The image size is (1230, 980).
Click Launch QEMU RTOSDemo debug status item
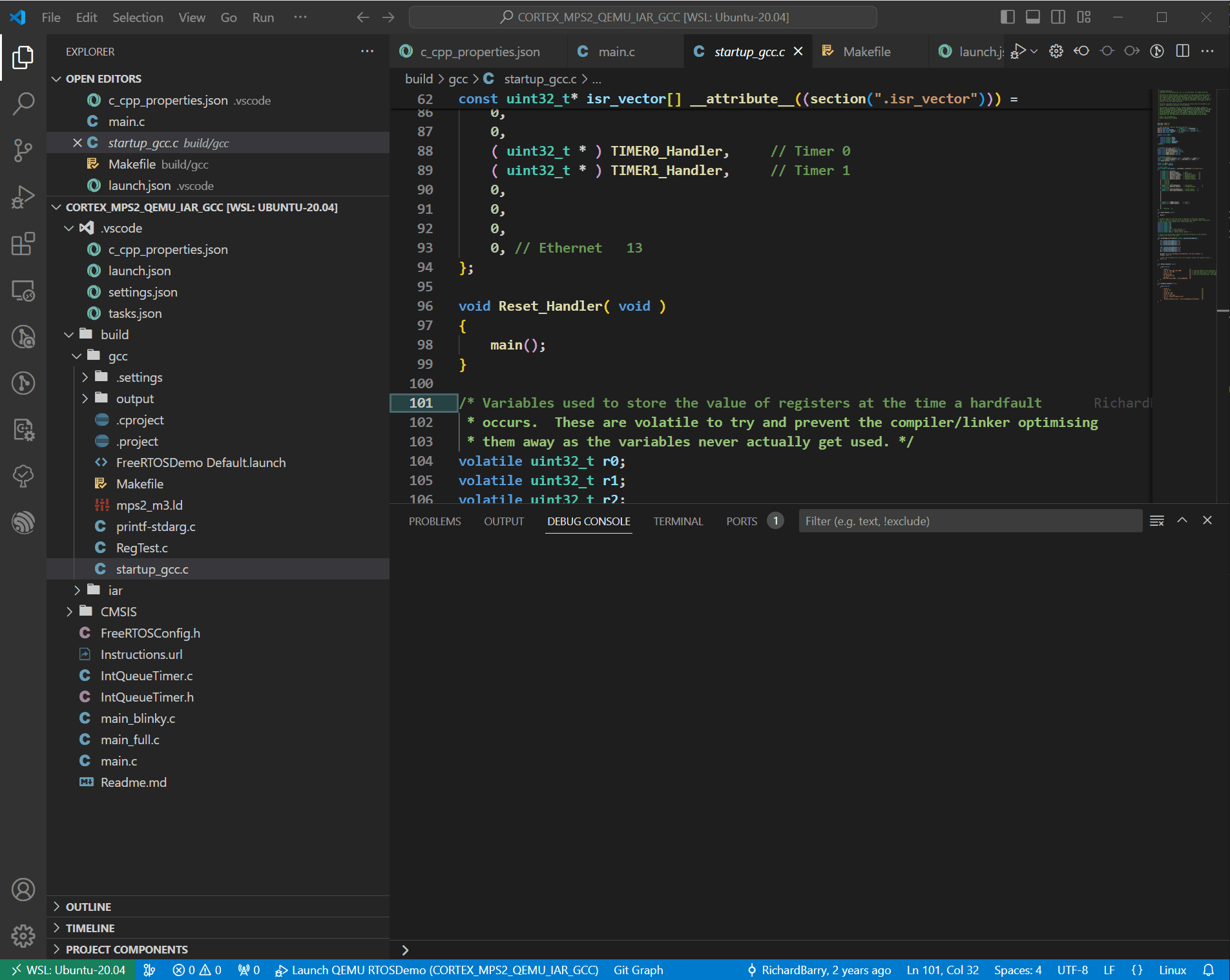(437, 970)
